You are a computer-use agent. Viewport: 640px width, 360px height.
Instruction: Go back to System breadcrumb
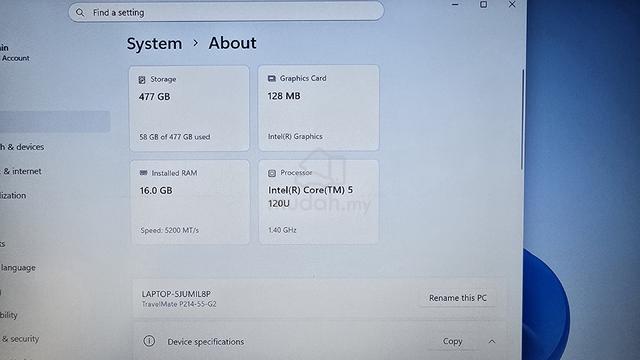coord(154,43)
